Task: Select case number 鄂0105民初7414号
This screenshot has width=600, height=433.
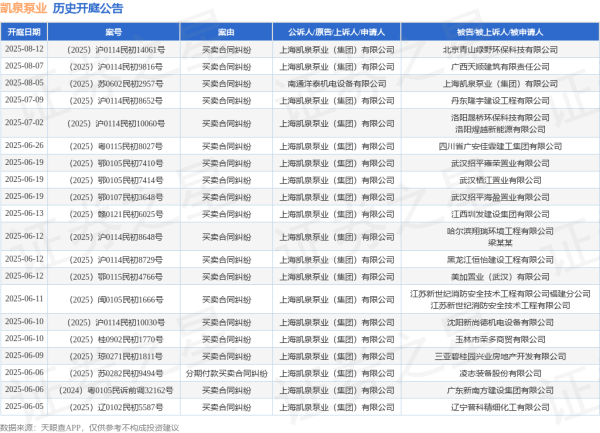Action: (130, 180)
